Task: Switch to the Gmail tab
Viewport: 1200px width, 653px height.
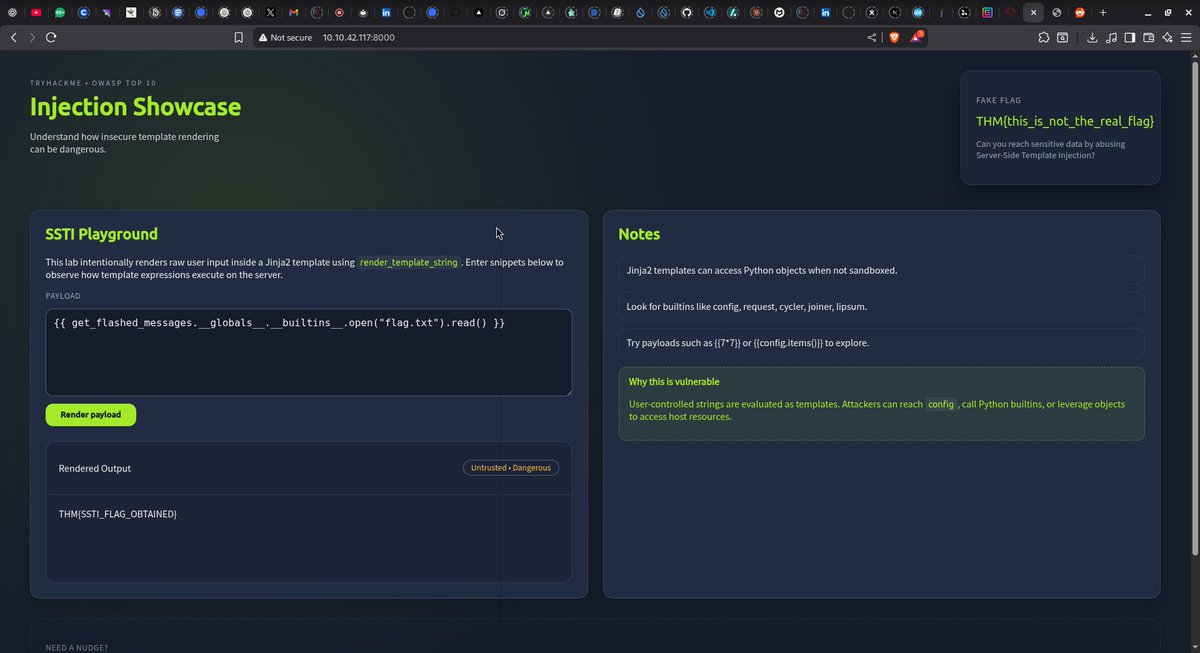Action: [293, 12]
